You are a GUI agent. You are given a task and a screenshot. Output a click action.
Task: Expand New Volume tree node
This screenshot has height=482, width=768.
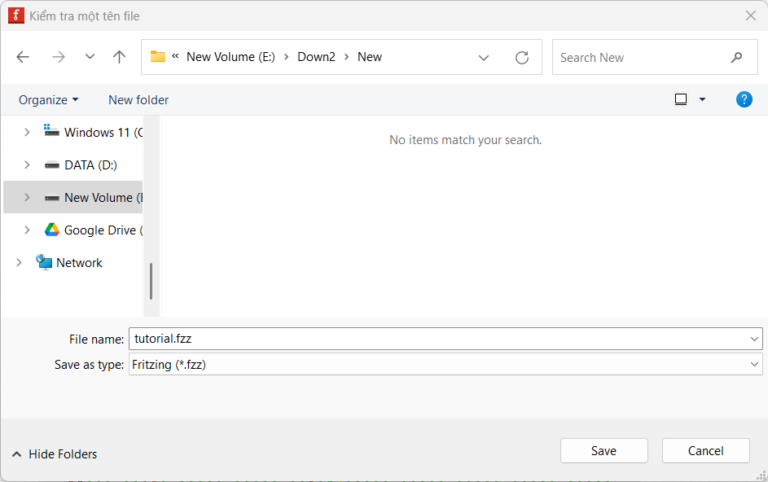coord(27,197)
